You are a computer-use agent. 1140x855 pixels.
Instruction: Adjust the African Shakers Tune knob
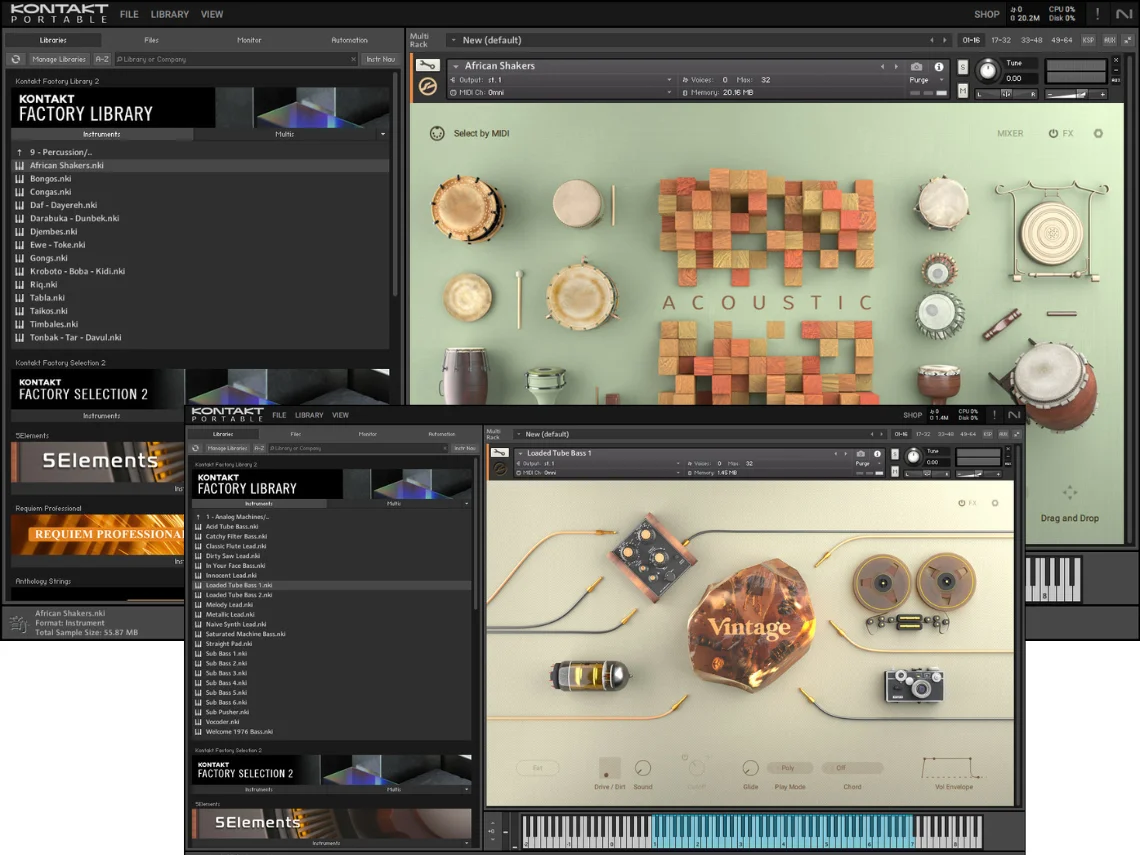point(987,71)
